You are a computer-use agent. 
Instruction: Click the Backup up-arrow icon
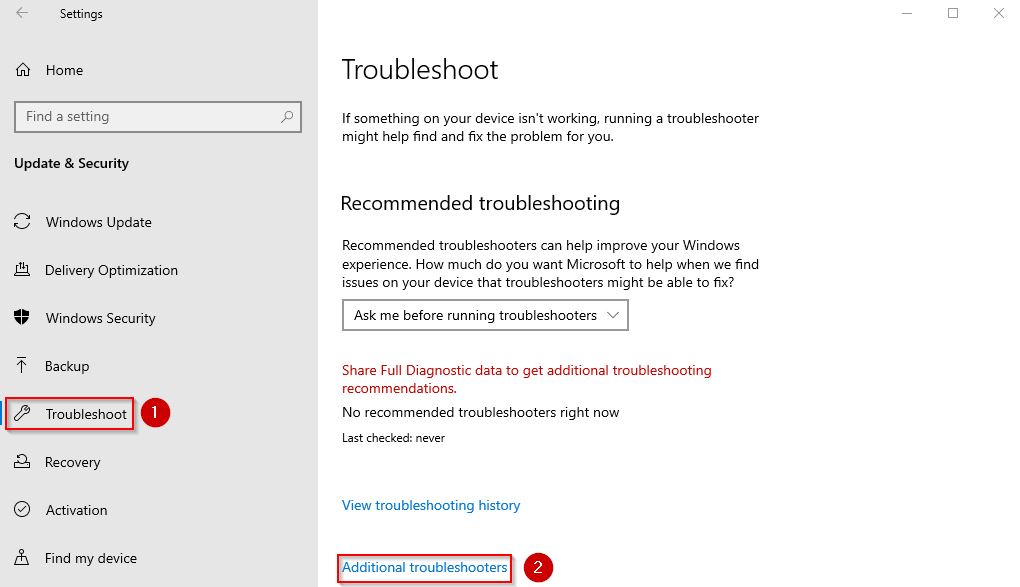click(x=22, y=366)
